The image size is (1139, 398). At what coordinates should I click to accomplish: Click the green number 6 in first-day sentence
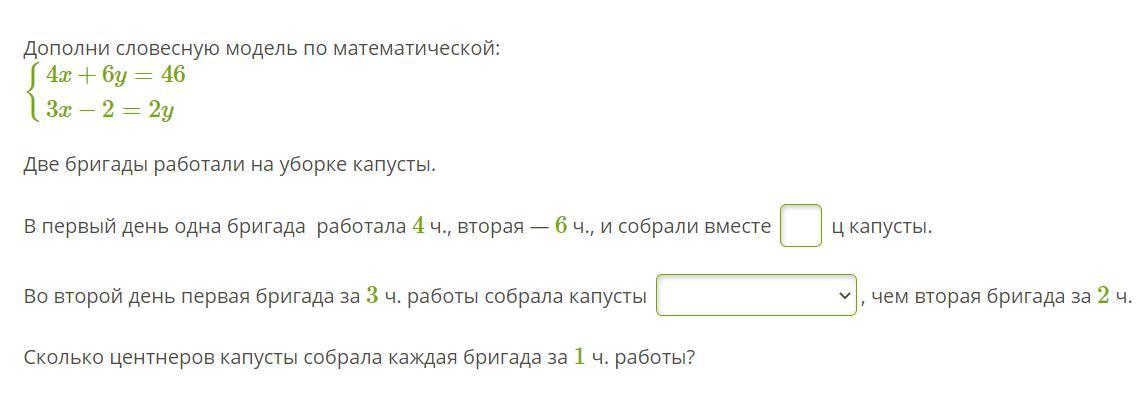click(560, 225)
